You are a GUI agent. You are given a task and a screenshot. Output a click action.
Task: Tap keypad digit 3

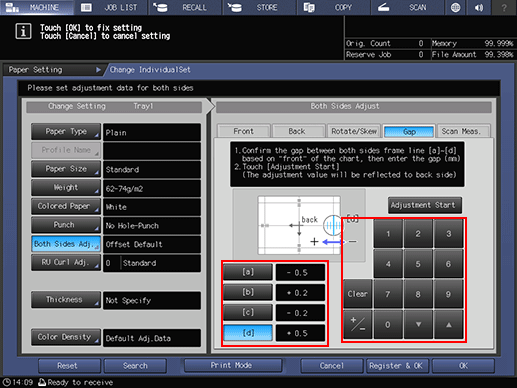pyautogui.click(x=448, y=233)
